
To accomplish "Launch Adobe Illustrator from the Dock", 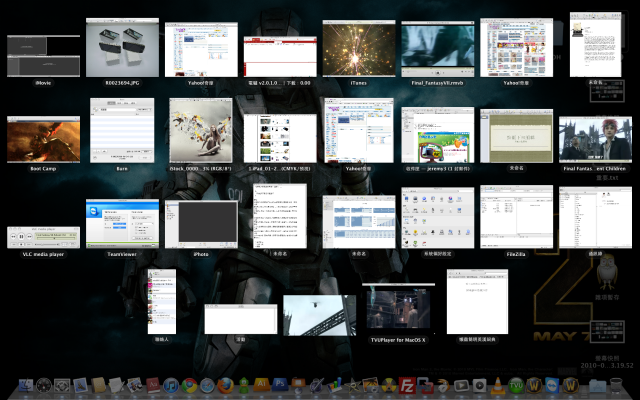I will click(262, 384).
